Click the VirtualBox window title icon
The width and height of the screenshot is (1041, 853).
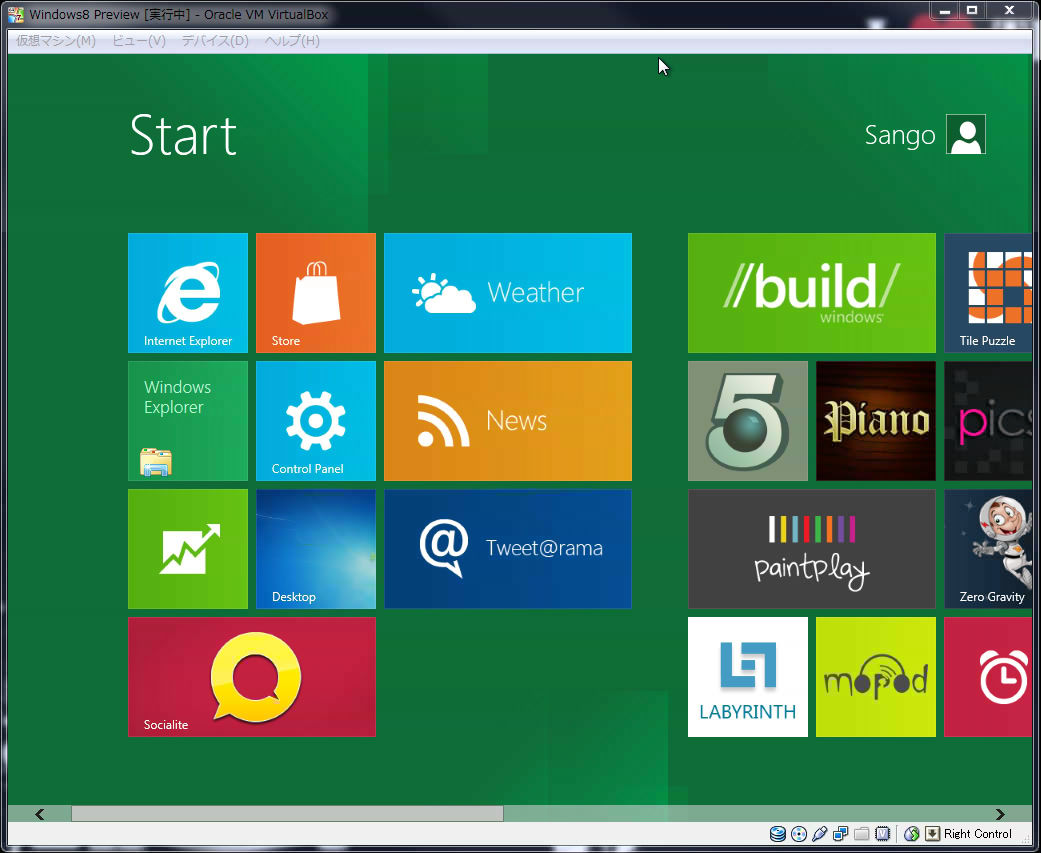[15, 14]
